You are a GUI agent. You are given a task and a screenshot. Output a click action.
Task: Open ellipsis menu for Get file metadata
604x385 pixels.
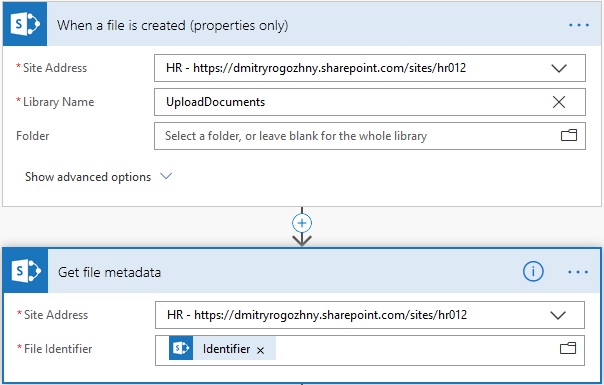578,272
